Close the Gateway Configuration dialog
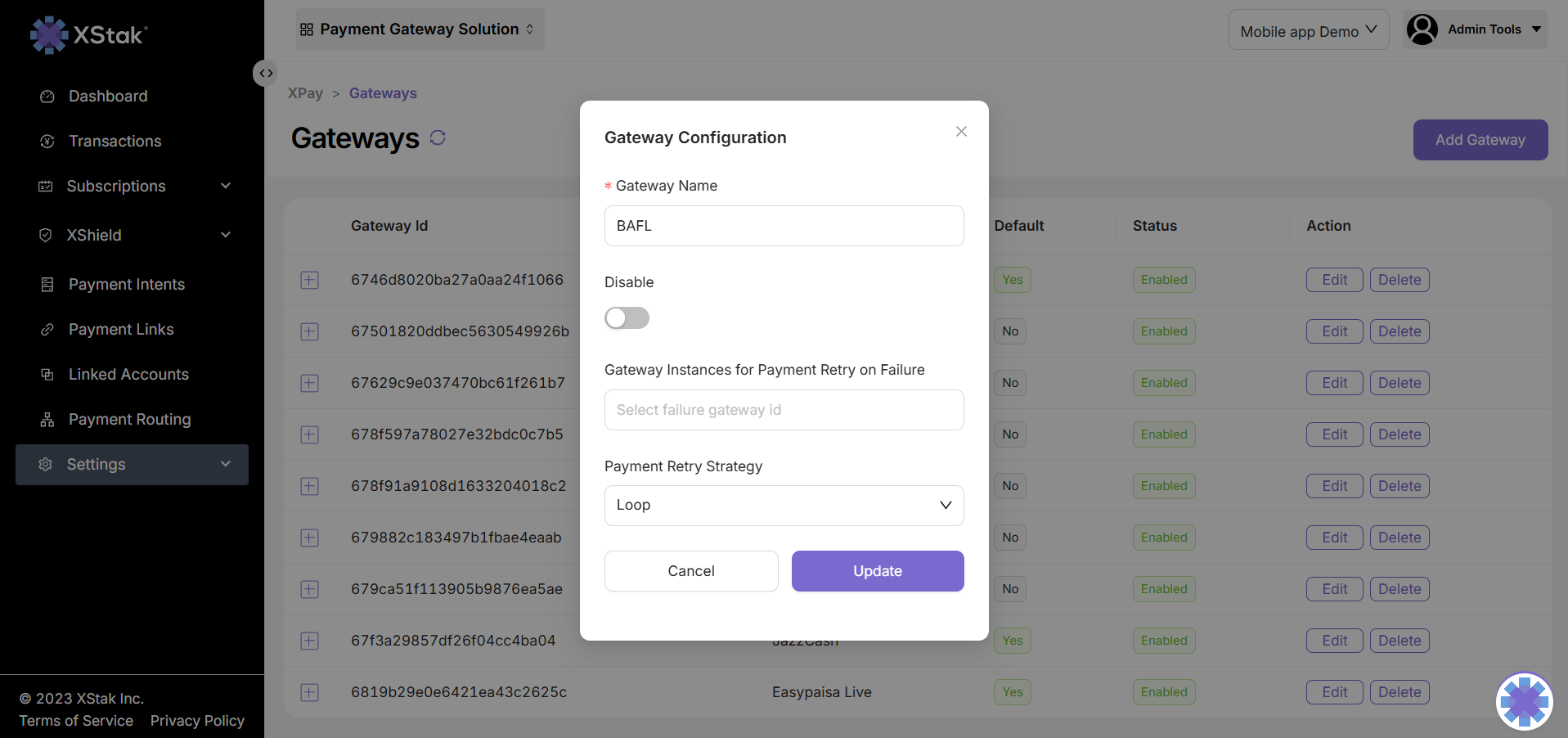The height and width of the screenshot is (738, 1568). (x=961, y=132)
